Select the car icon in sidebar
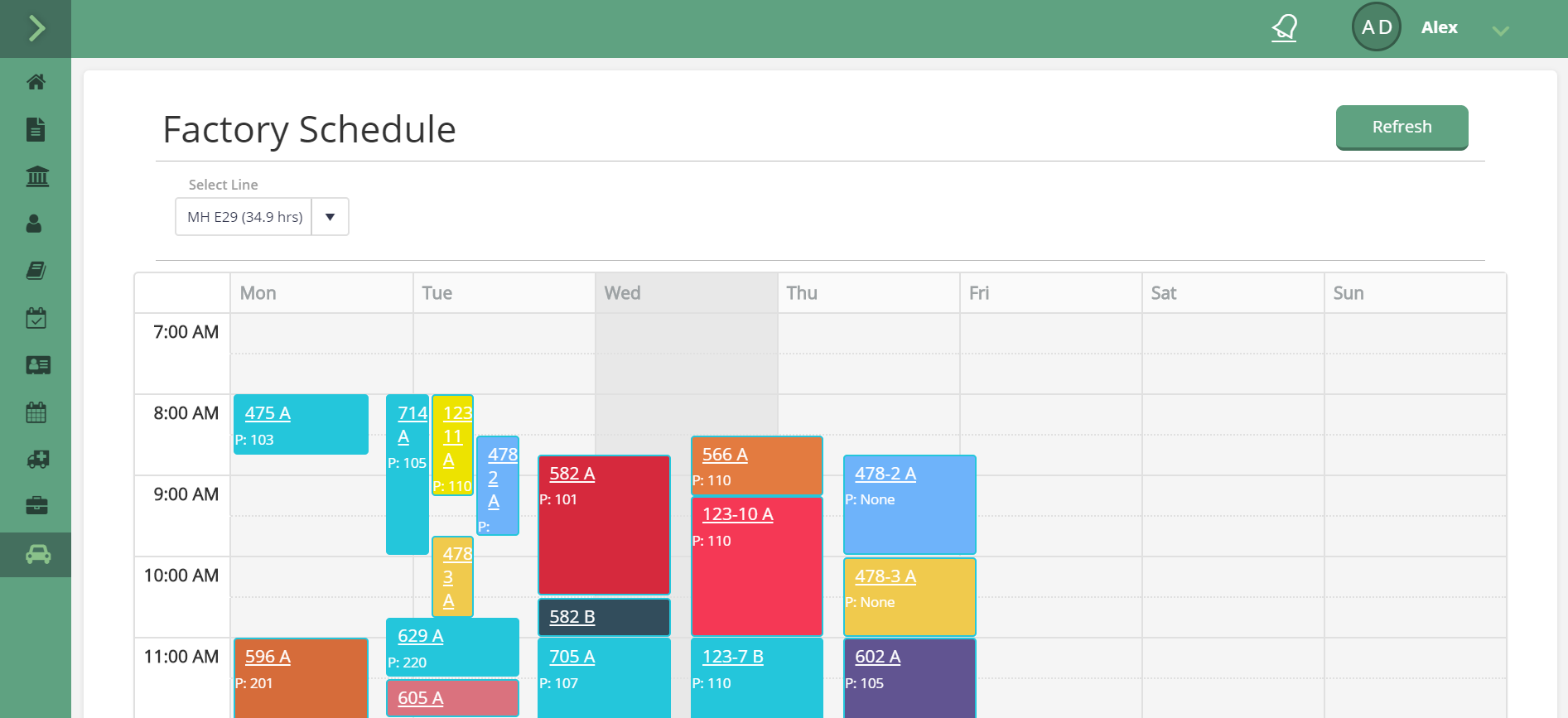 pyautogui.click(x=37, y=555)
